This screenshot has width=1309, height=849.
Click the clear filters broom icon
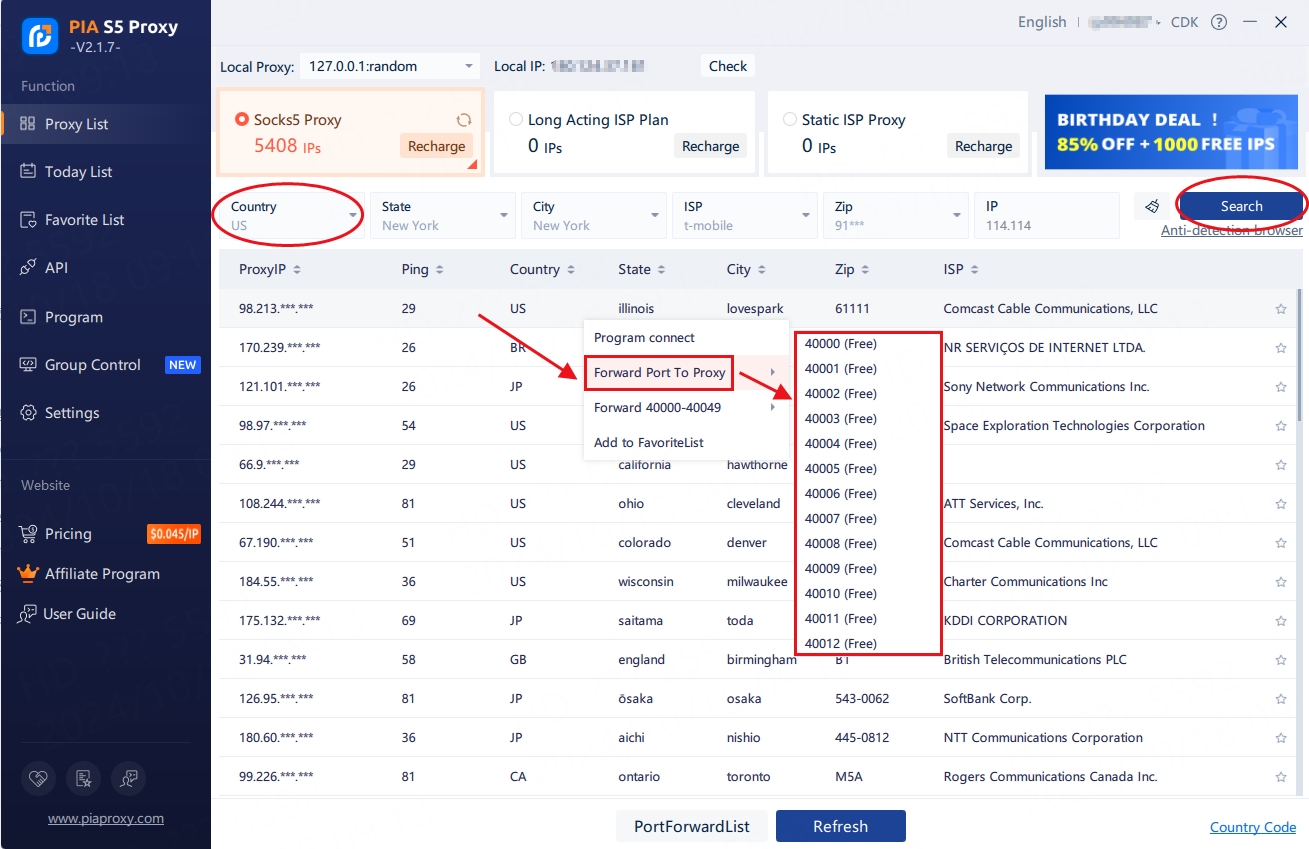[x=1152, y=206]
